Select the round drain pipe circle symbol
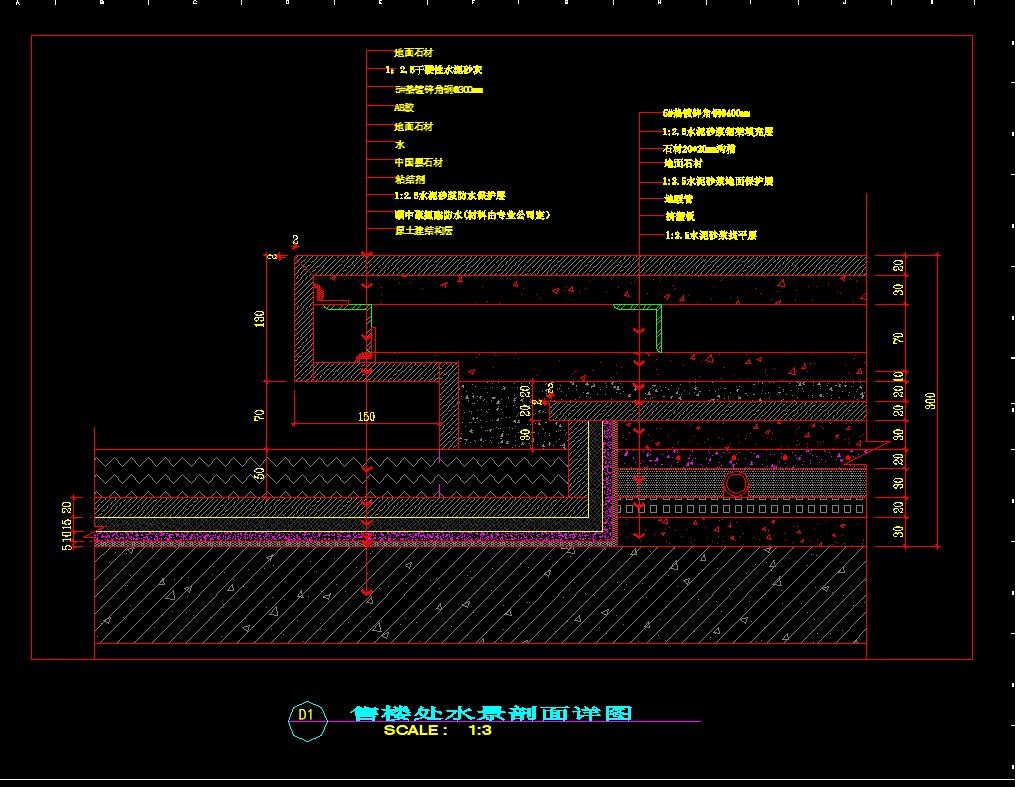Screen dimensions: 1017x787 736,484
